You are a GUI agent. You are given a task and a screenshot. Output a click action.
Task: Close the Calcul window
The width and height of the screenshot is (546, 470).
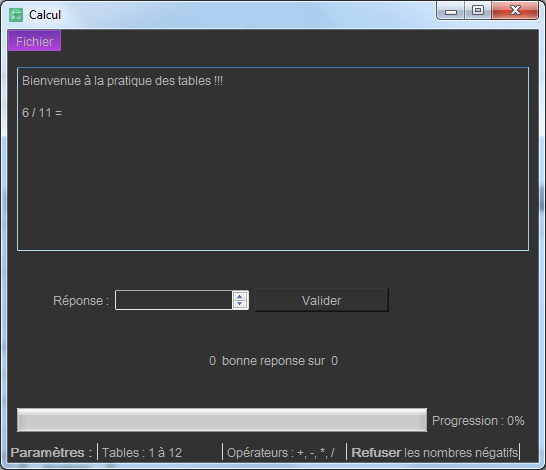515,11
